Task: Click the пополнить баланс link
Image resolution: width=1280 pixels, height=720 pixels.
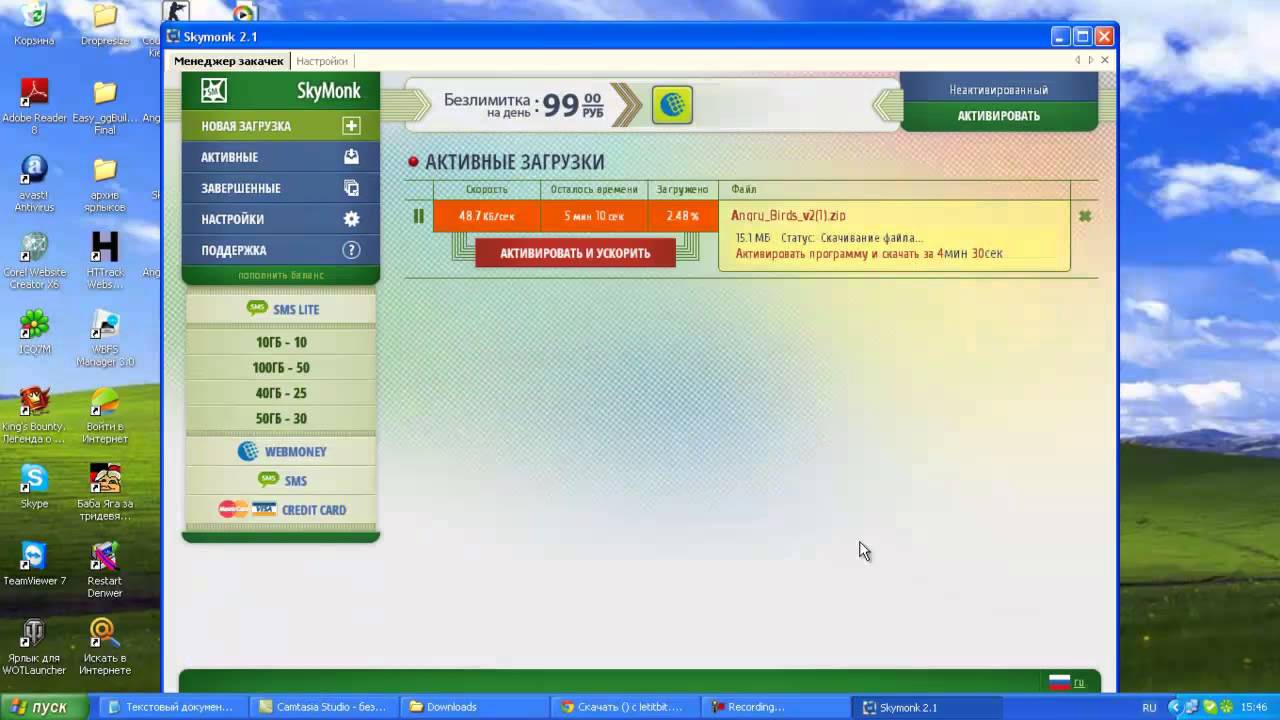Action: 281,275
